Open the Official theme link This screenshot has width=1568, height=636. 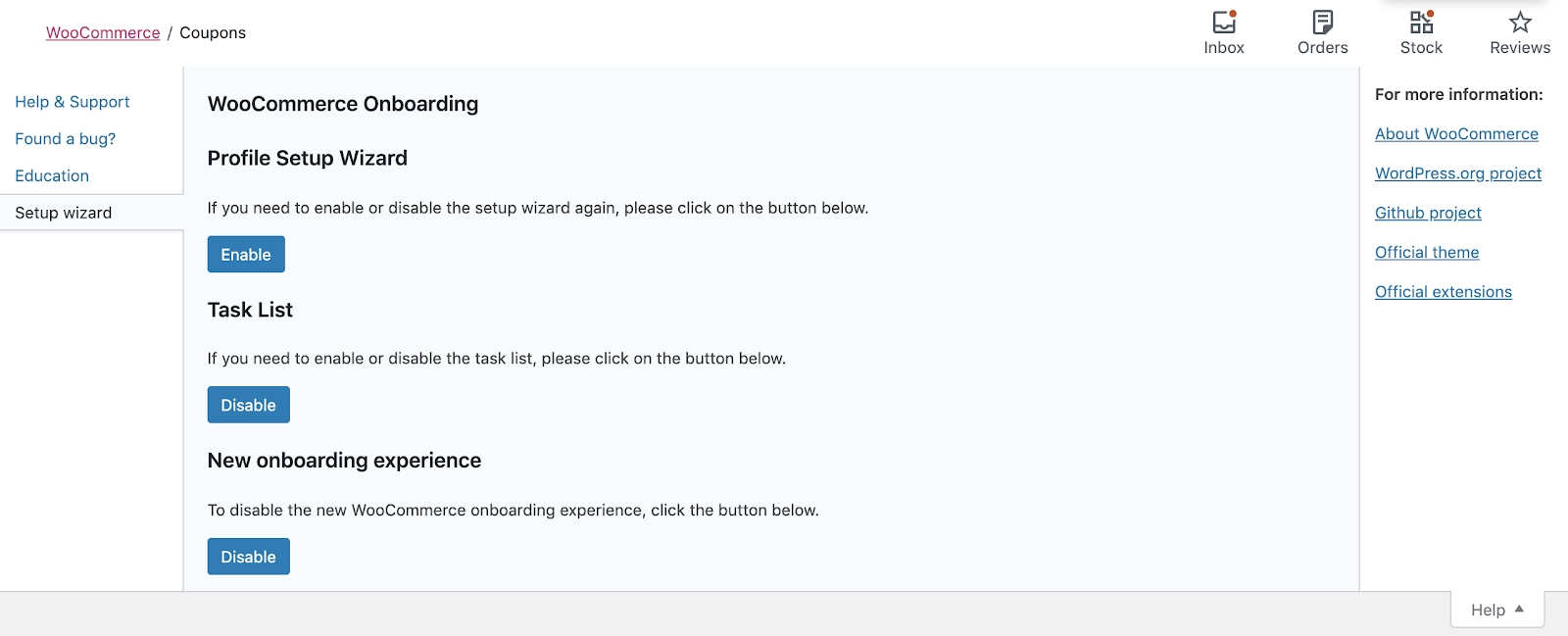click(x=1427, y=253)
